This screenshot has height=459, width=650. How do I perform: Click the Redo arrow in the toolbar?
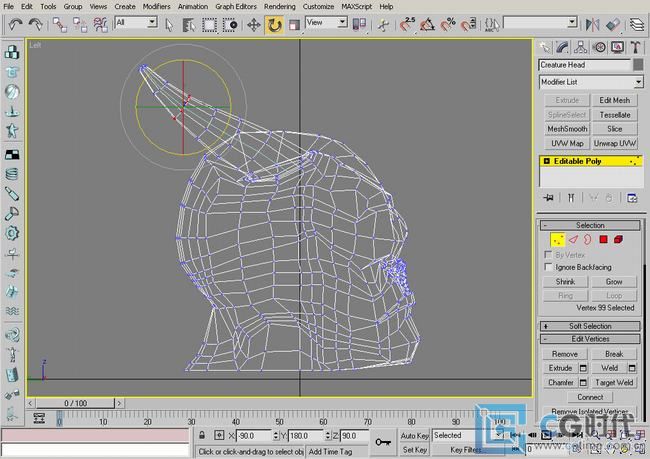point(36,24)
